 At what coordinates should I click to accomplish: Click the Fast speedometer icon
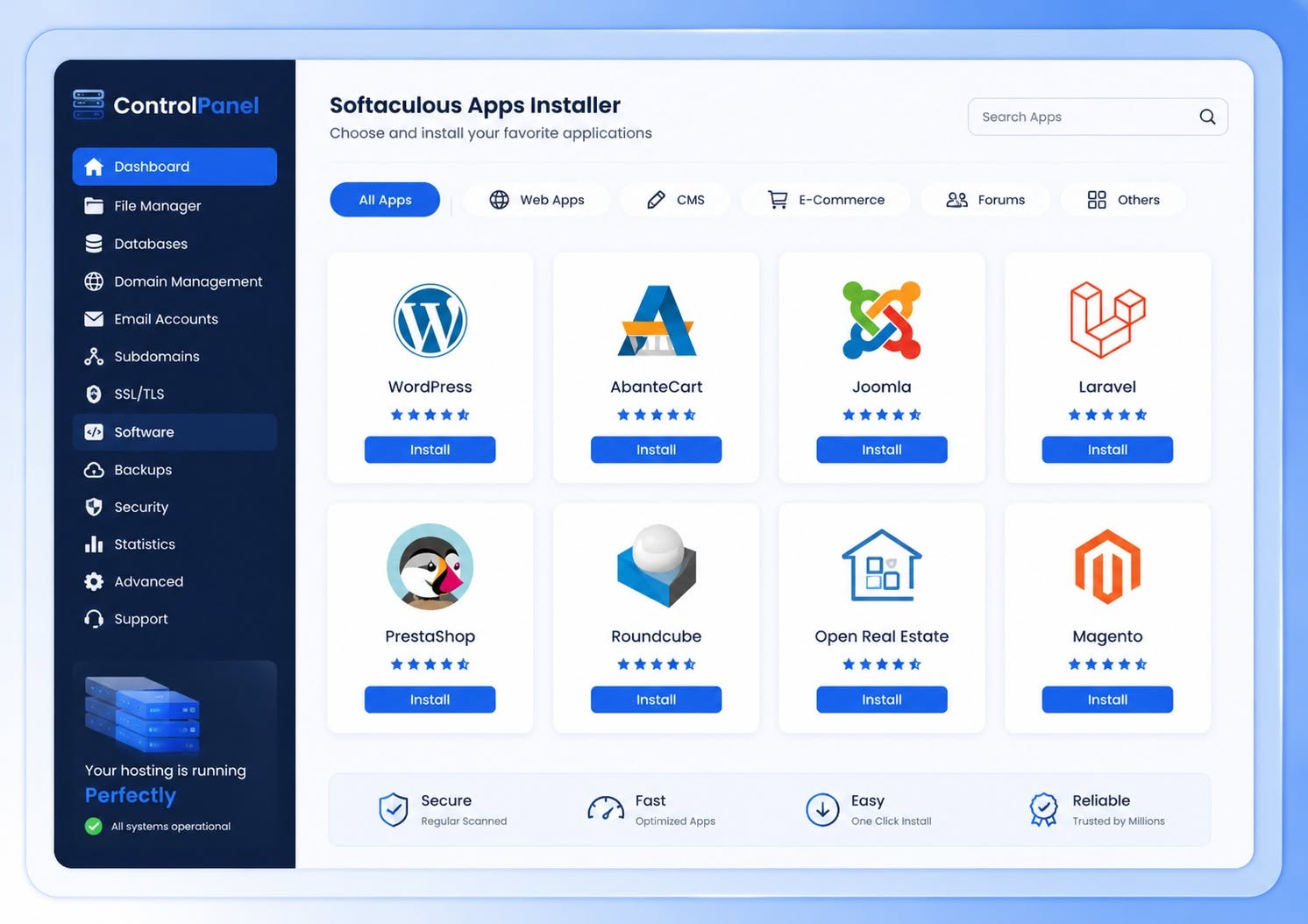tap(606, 809)
